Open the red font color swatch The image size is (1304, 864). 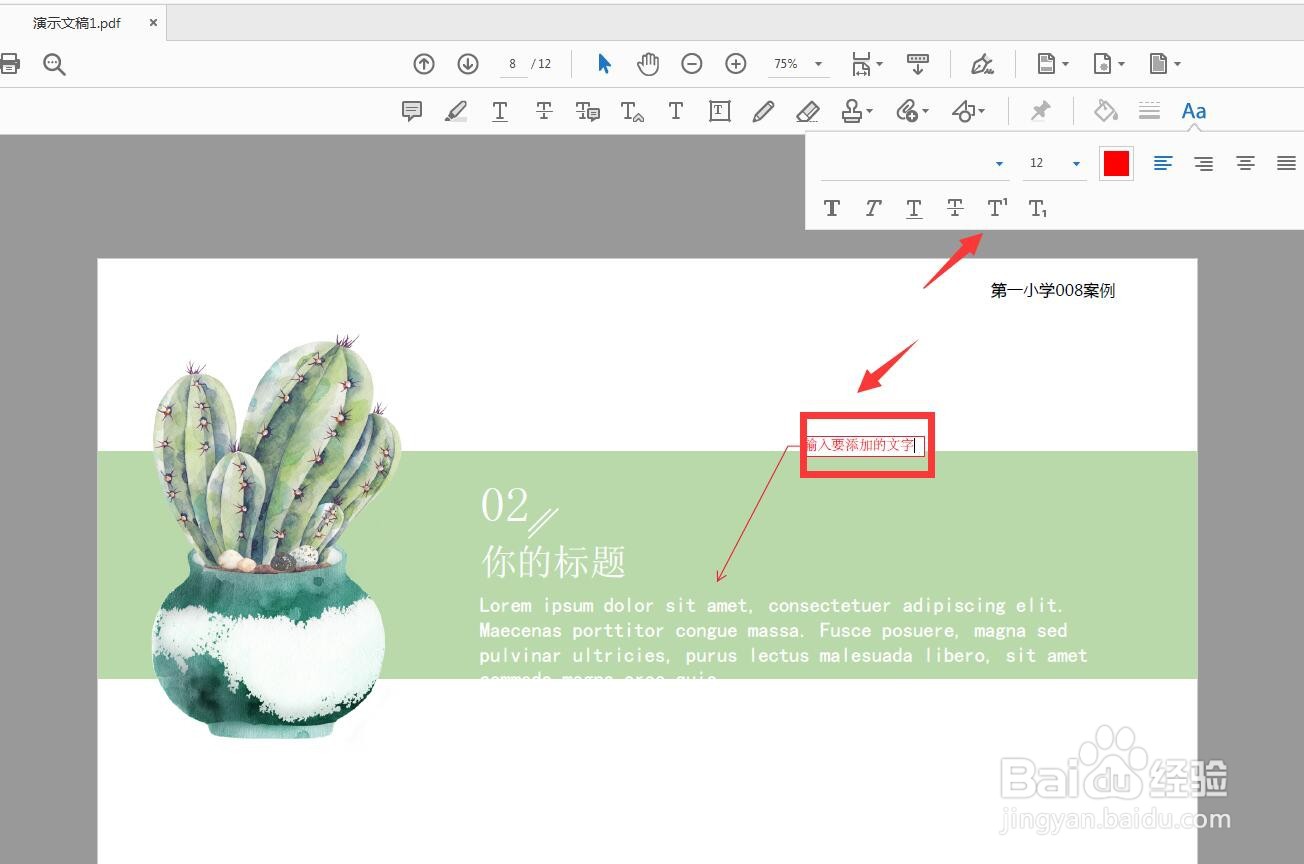[x=1116, y=162]
